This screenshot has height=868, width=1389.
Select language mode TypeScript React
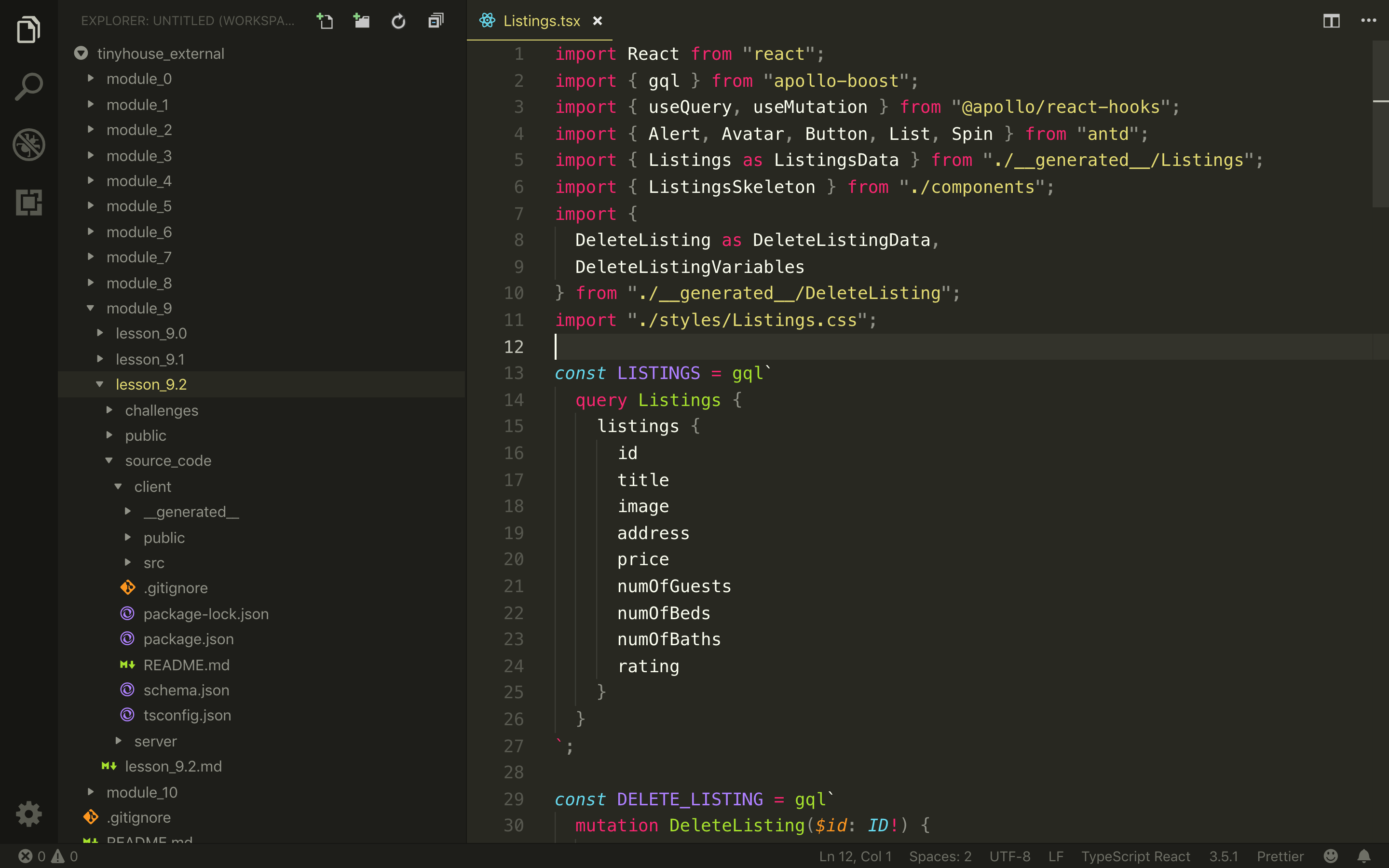(x=1135, y=856)
